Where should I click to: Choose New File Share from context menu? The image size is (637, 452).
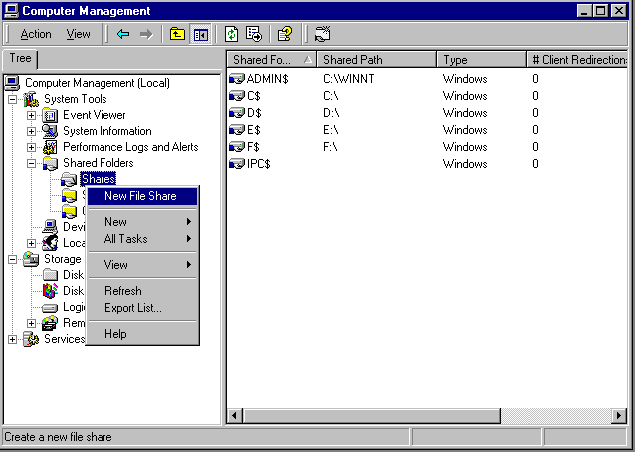coord(143,196)
